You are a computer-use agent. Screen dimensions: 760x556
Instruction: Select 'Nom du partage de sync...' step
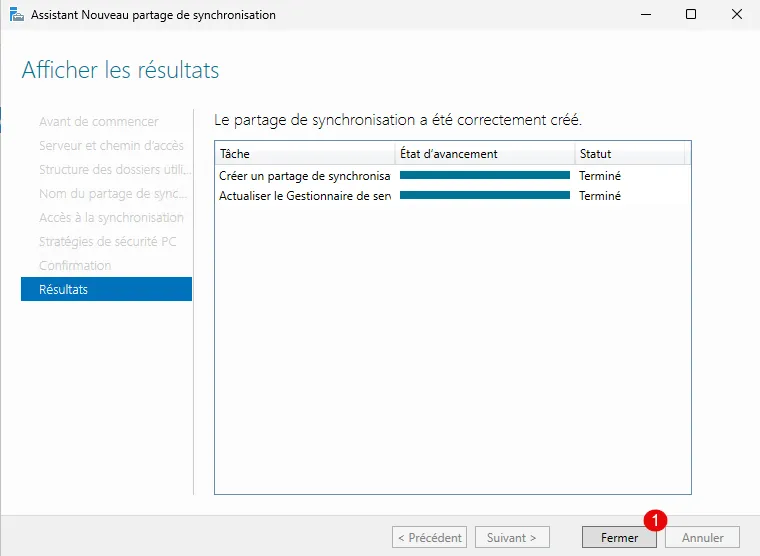coord(113,194)
